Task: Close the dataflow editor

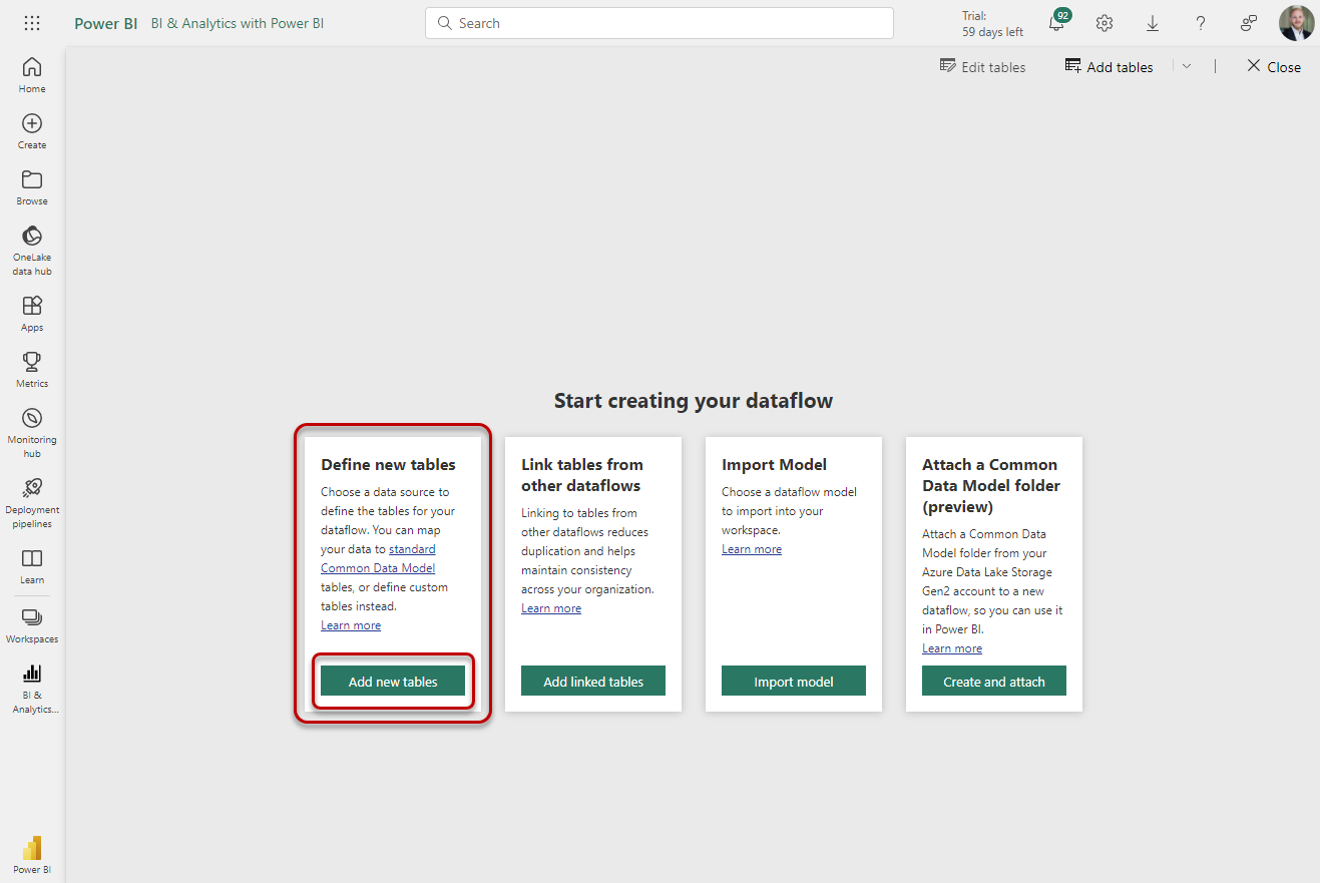Action: pyautogui.click(x=1273, y=67)
